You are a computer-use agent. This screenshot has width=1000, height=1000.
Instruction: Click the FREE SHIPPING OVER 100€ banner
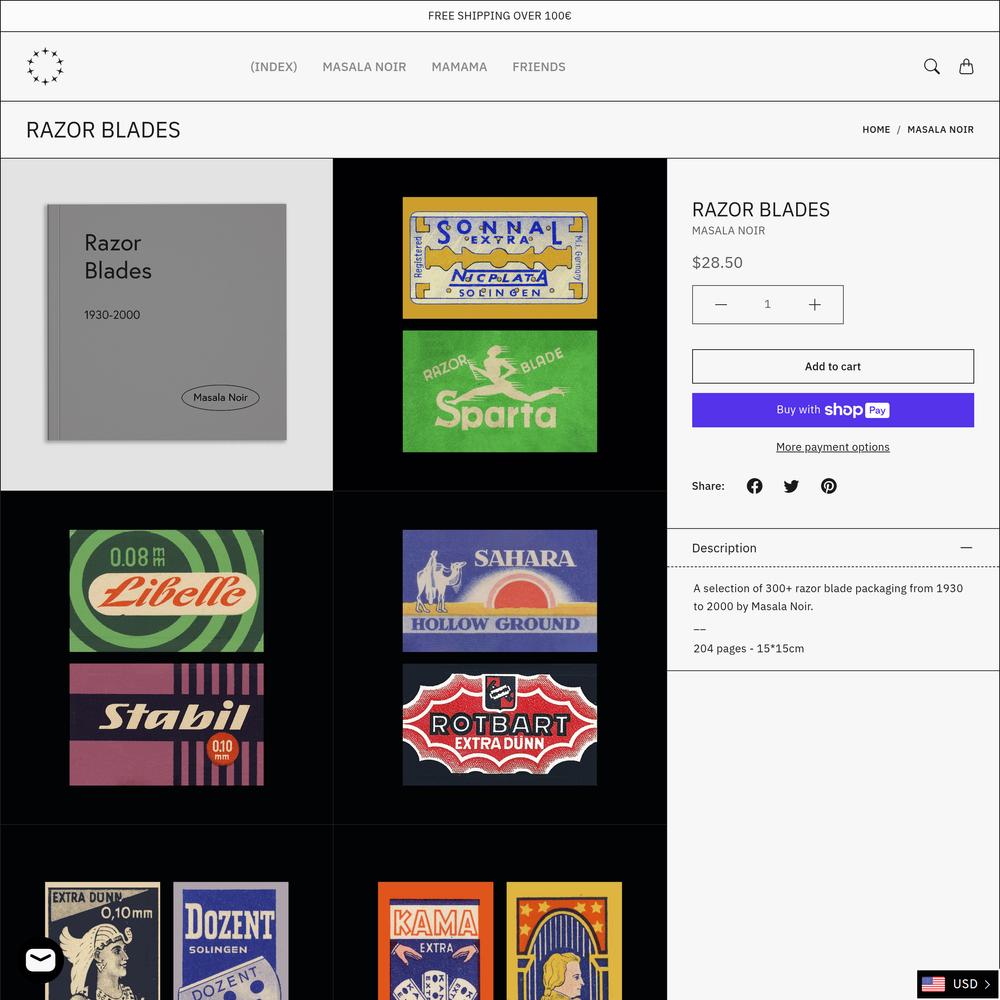click(x=499, y=16)
